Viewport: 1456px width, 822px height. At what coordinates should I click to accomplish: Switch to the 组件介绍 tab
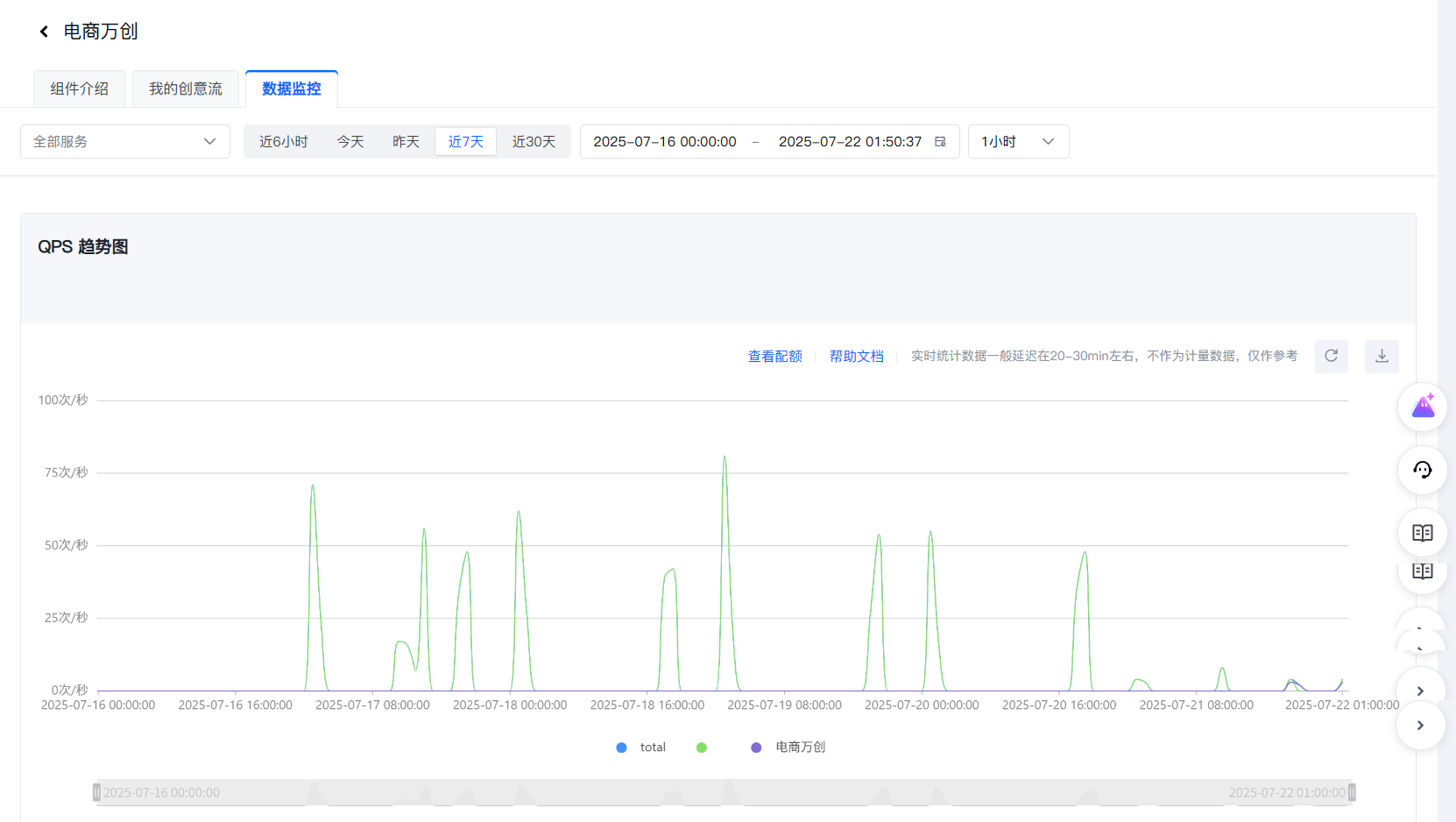[80, 89]
